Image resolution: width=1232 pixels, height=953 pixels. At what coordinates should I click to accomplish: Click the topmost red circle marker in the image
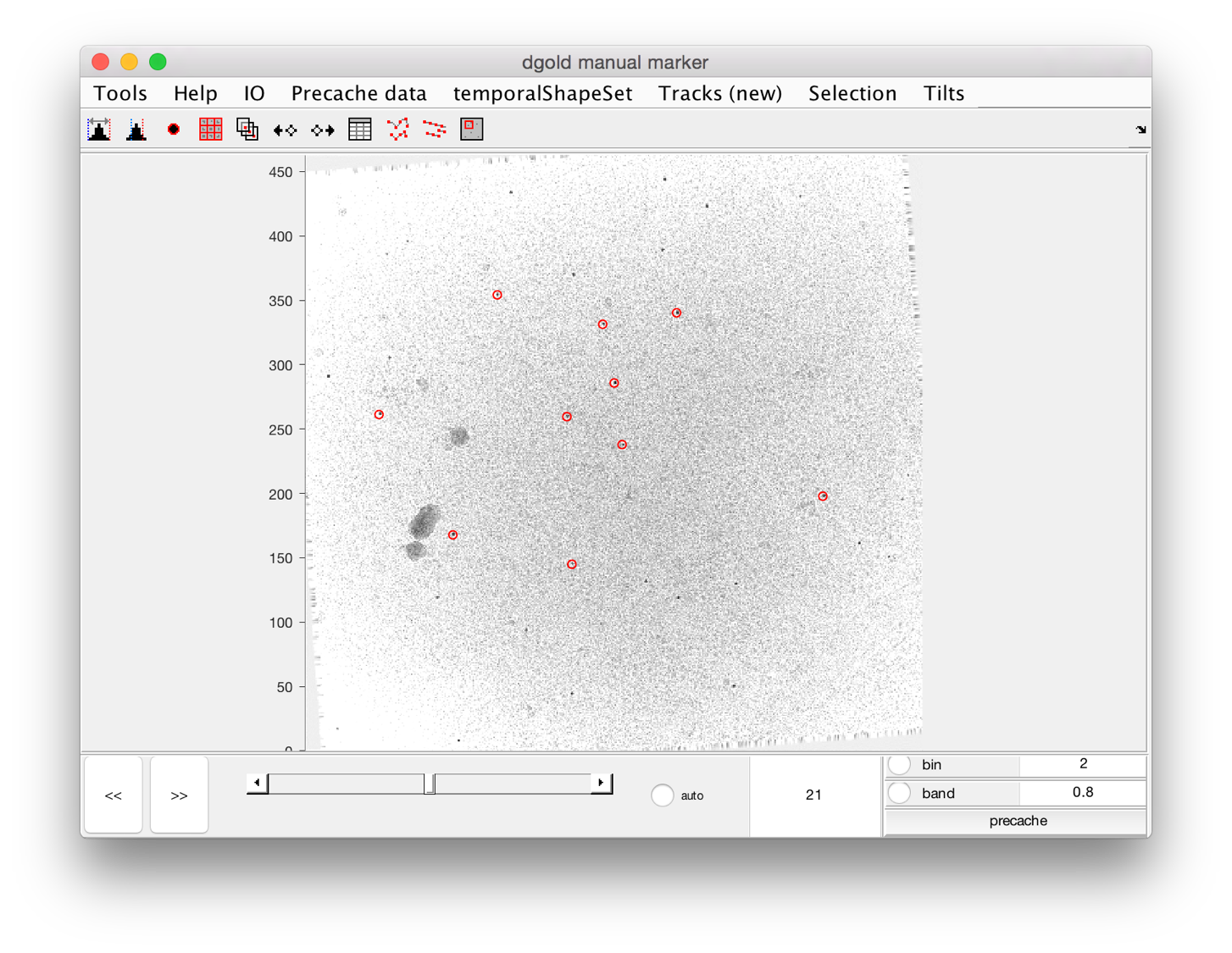click(x=497, y=295)
